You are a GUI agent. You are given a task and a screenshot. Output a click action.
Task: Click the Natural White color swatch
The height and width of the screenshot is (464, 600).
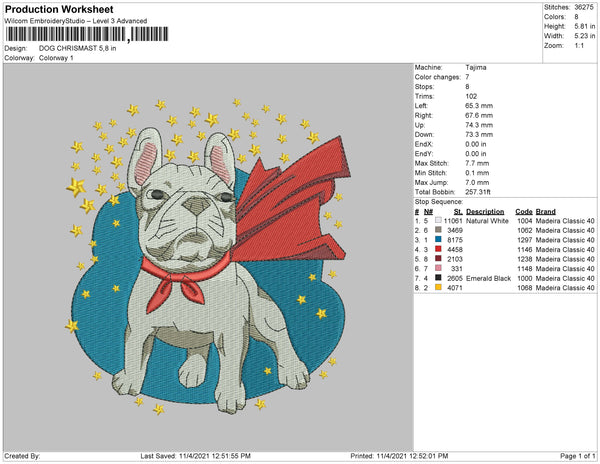coord(438,220)
